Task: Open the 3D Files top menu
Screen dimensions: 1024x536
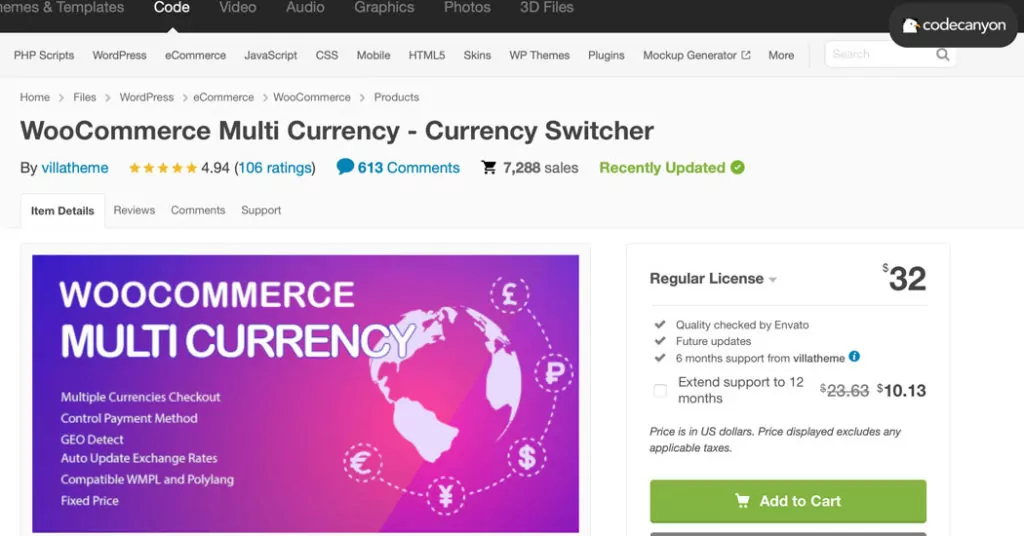Action: tap(547, 8)
